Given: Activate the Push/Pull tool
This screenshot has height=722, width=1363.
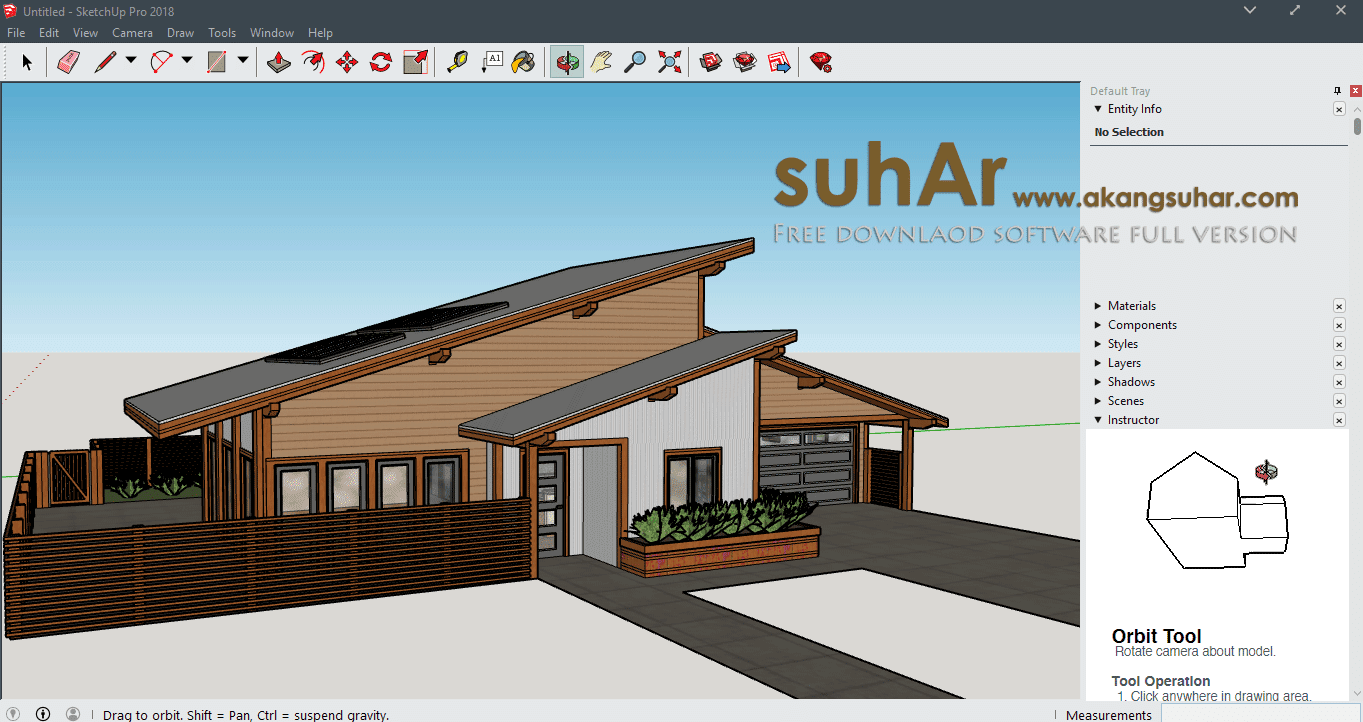Looking at the screenshot, I should (x=279, y=62).
